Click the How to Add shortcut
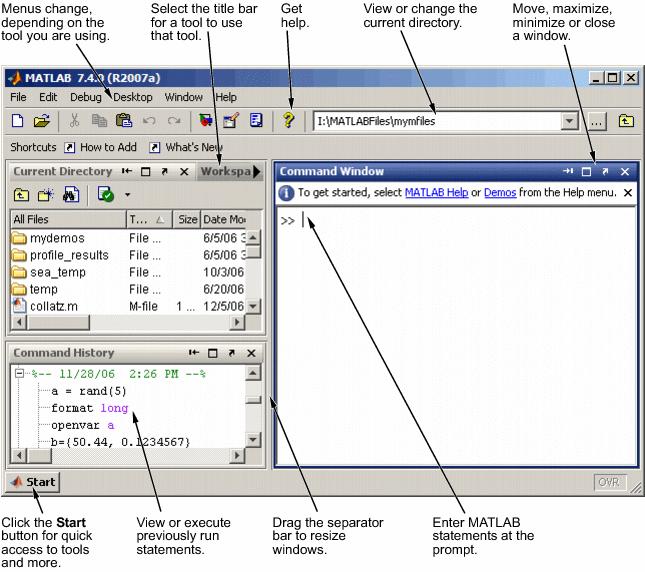Image resolution: width=645 pixels, height=572 pixels. [x=100, y=147]
